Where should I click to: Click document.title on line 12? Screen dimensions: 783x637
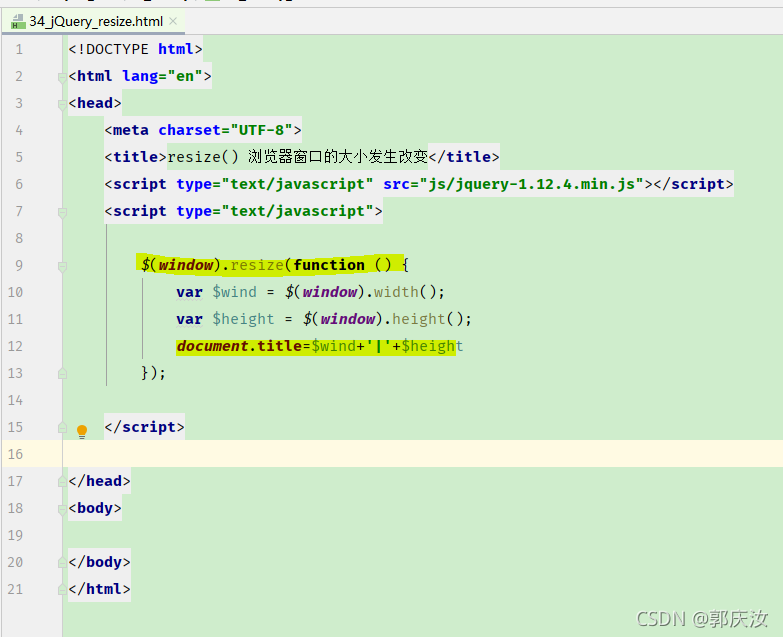coord(239,345)
